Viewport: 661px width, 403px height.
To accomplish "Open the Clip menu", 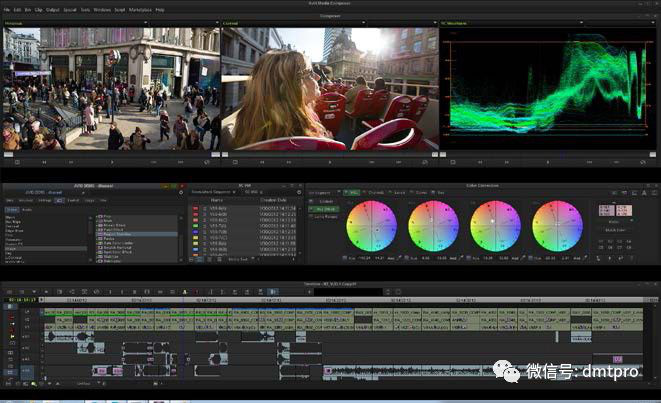I will 38,9.
